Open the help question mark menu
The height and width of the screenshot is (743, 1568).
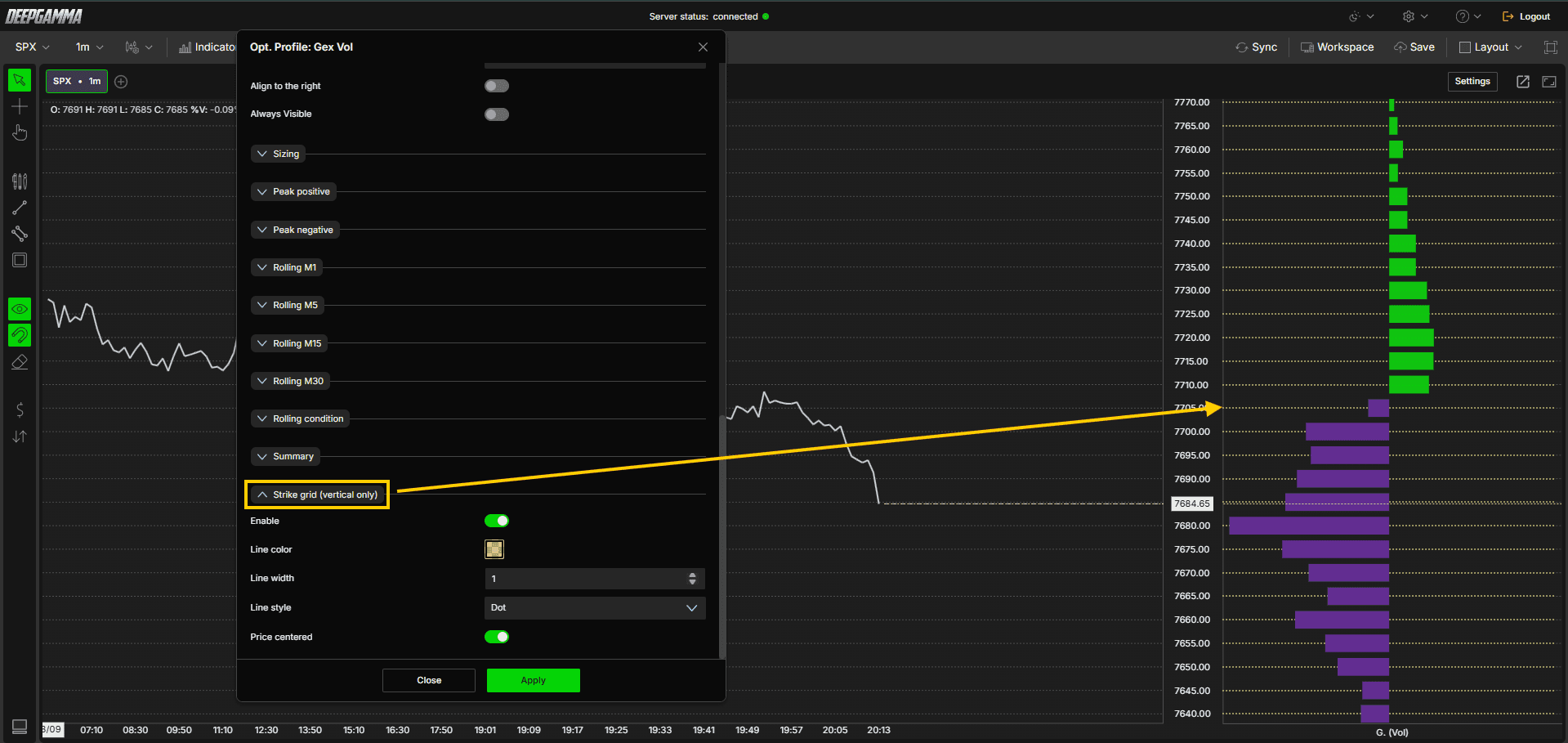(x=1468, y=16)
